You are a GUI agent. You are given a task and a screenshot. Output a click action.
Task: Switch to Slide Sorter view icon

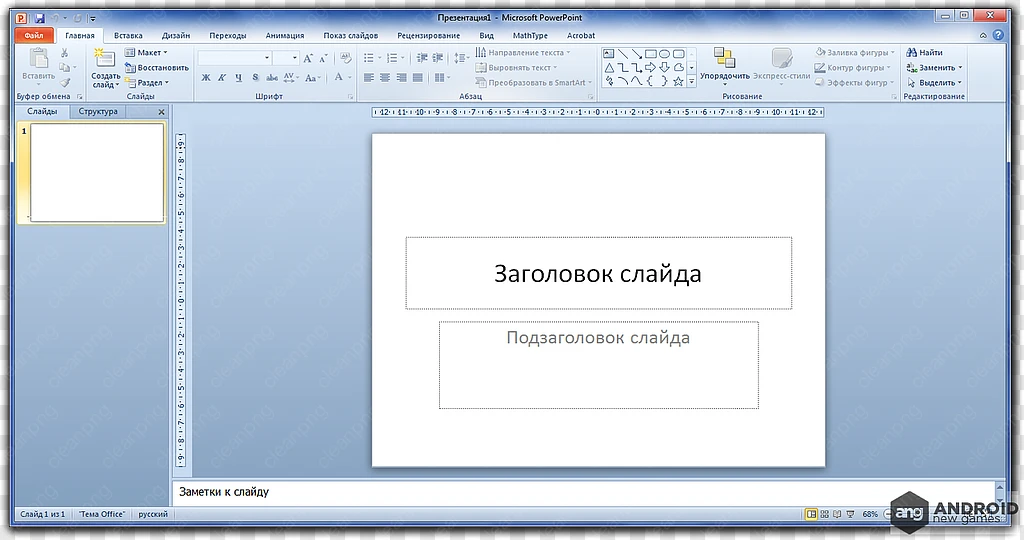(825, 514)
